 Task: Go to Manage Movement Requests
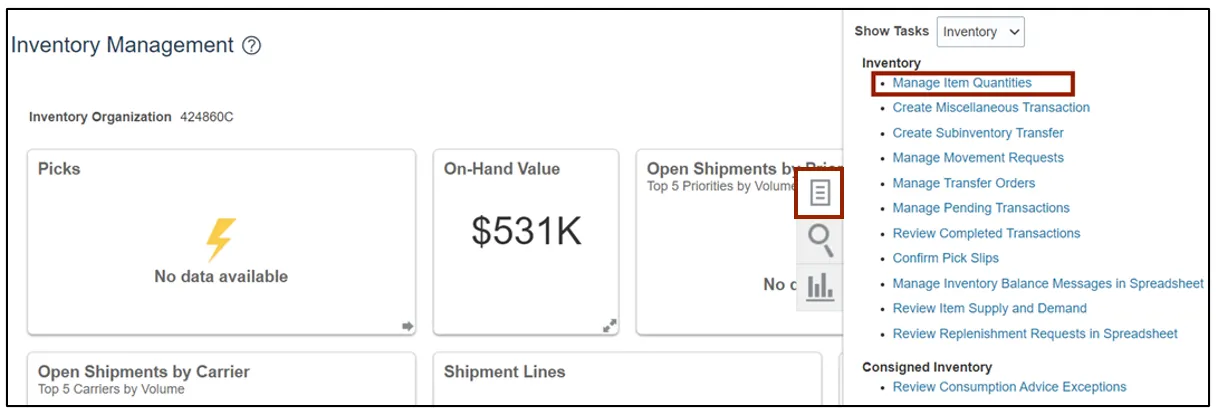point(977,158)
